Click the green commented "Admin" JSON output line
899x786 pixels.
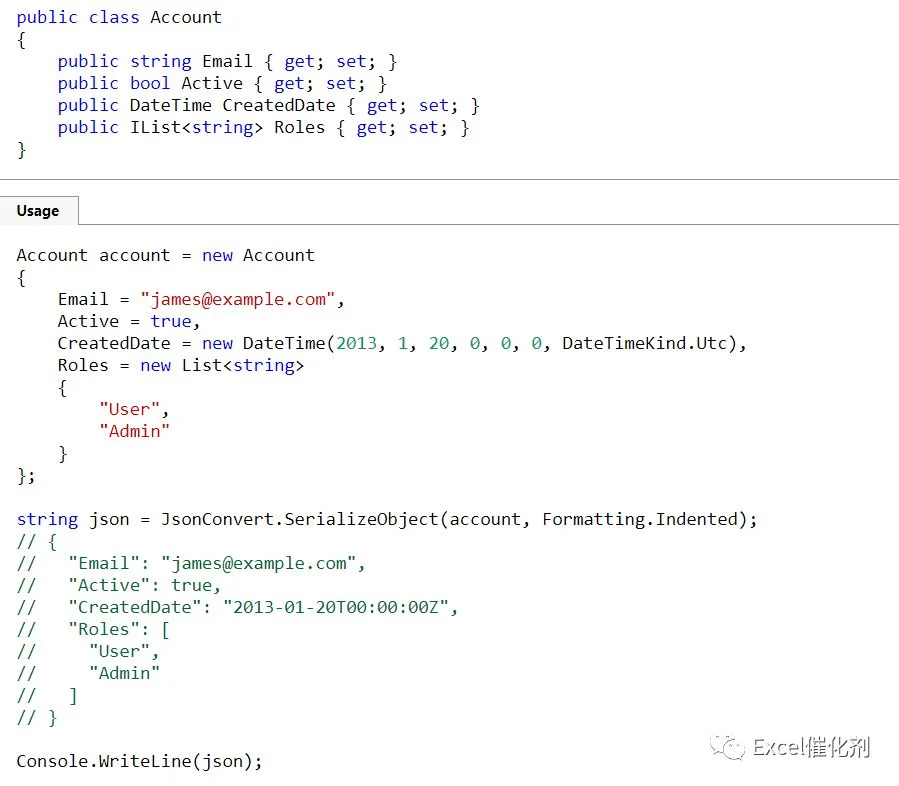pyautogui.click(x=88, y=673)
